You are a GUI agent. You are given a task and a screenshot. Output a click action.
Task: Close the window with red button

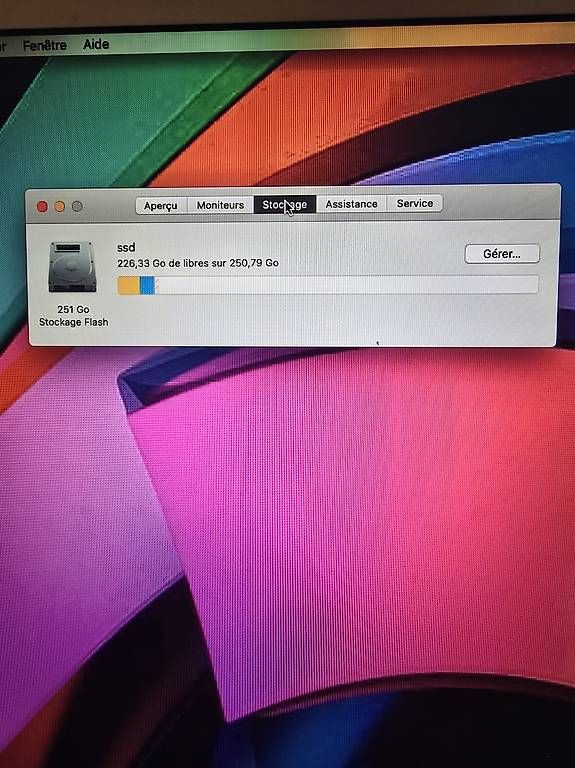pos(42,207)
